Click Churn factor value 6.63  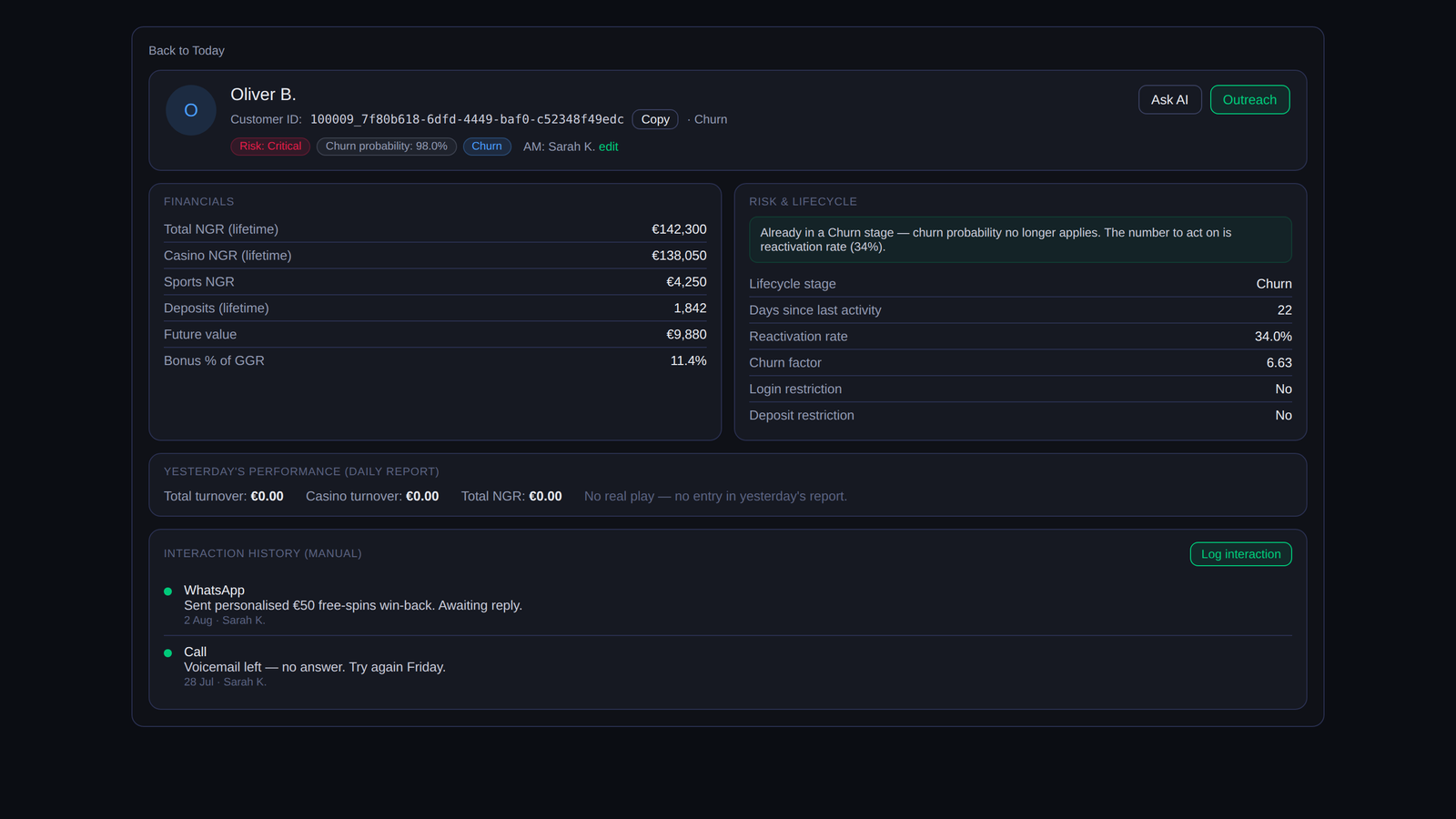(1279, 363)
